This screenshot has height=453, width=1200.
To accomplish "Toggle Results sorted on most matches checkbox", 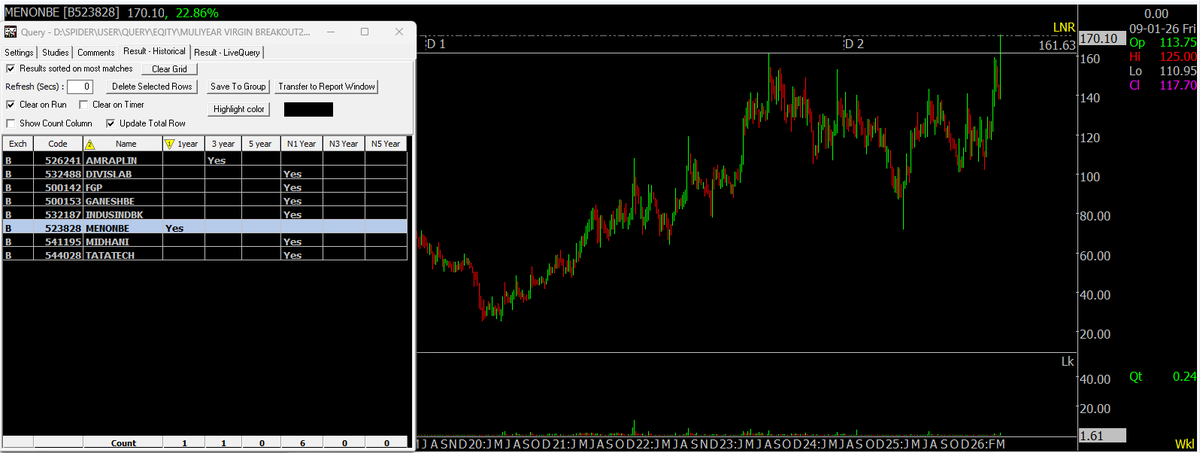I will [10, 68].
